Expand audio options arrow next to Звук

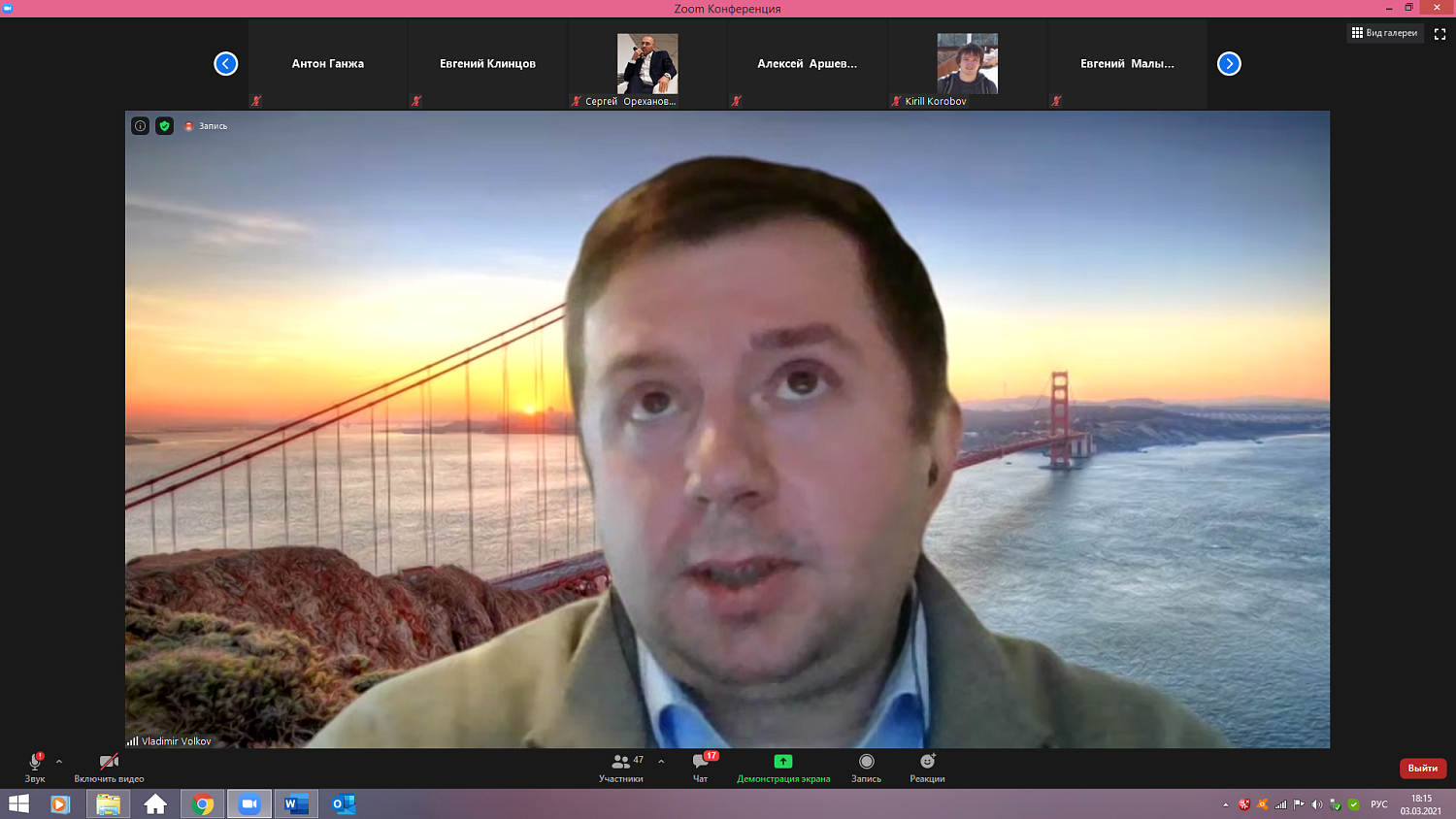[59, 762]
